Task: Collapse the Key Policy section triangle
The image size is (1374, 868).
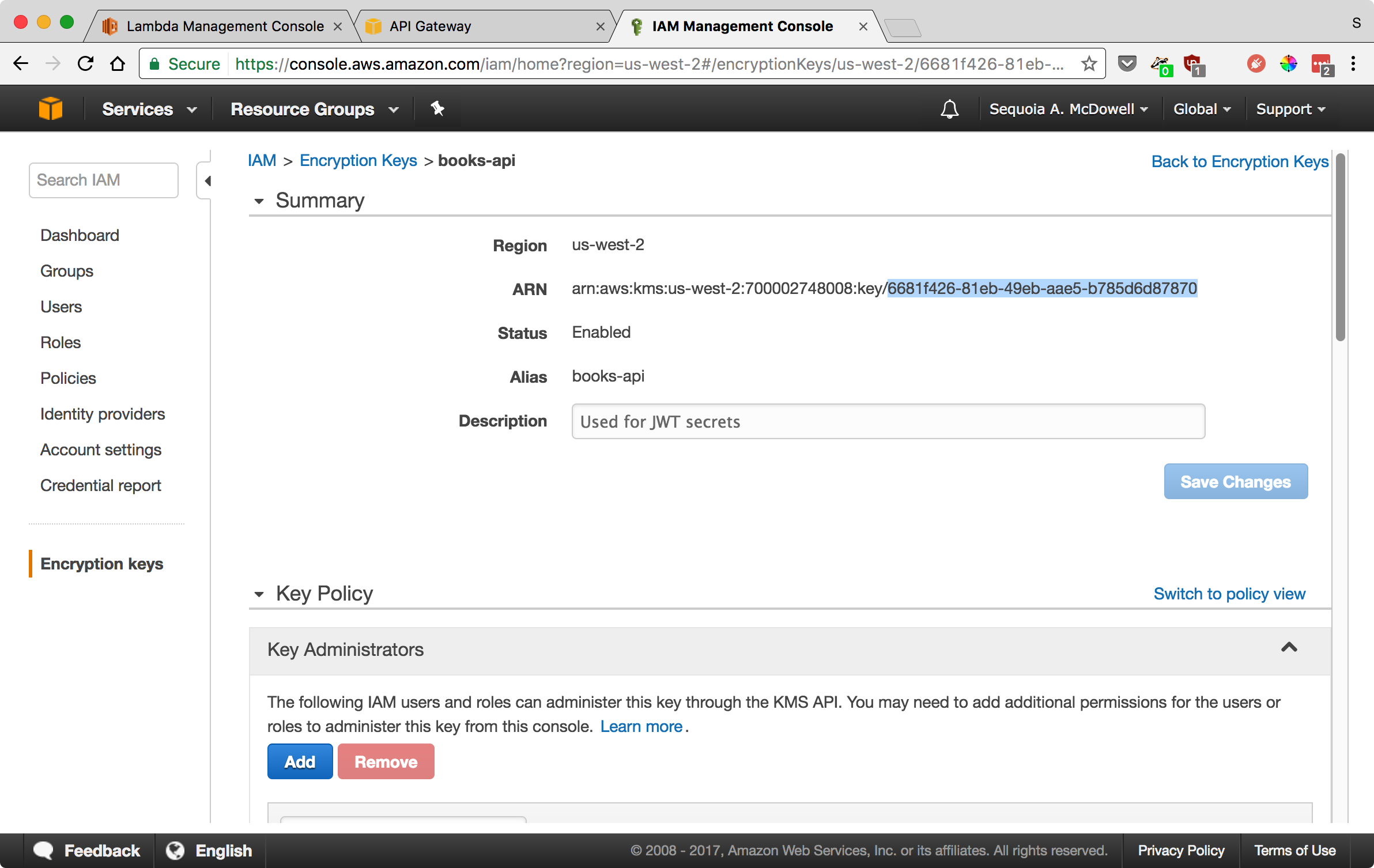Action: pyautogui.click(x=259, y=594)
